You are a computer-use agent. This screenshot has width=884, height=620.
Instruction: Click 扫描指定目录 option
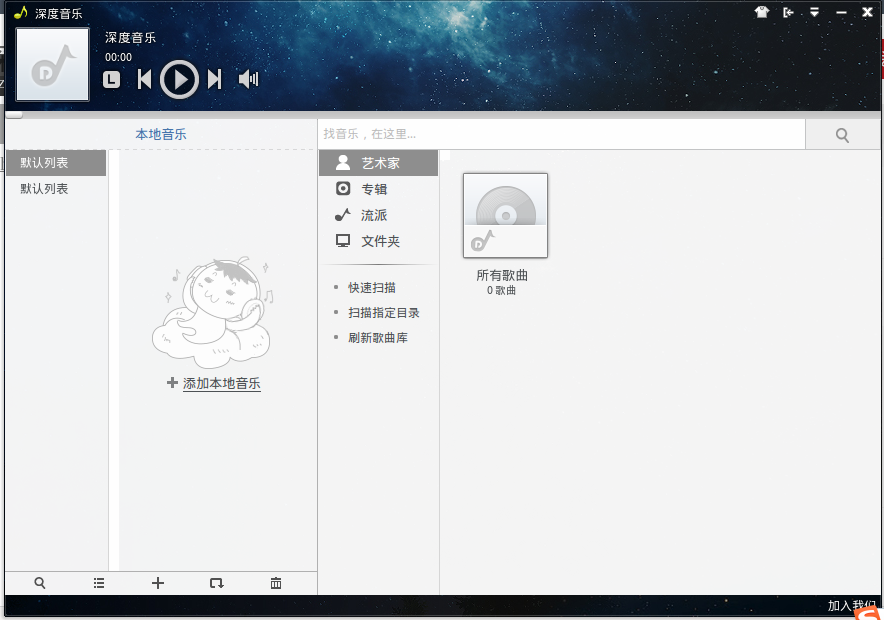tap(383, 313)
